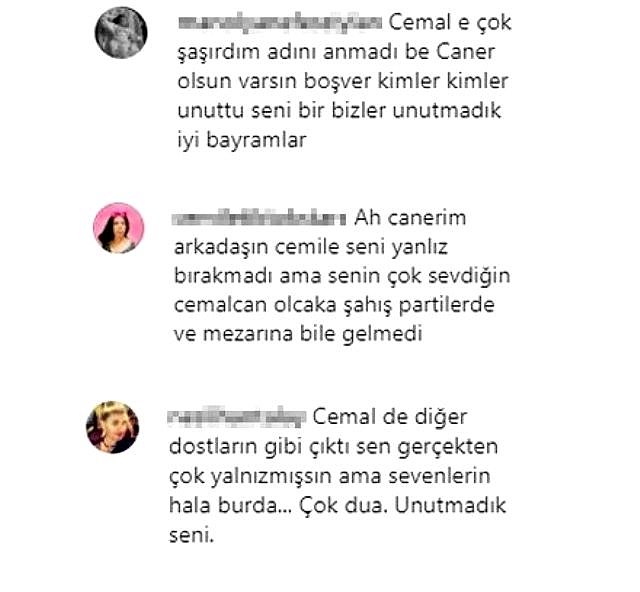Click the line 'arkadaşın cemile seni yanlız'
This screenshot has height=592, width=640.
pos(311,247)
